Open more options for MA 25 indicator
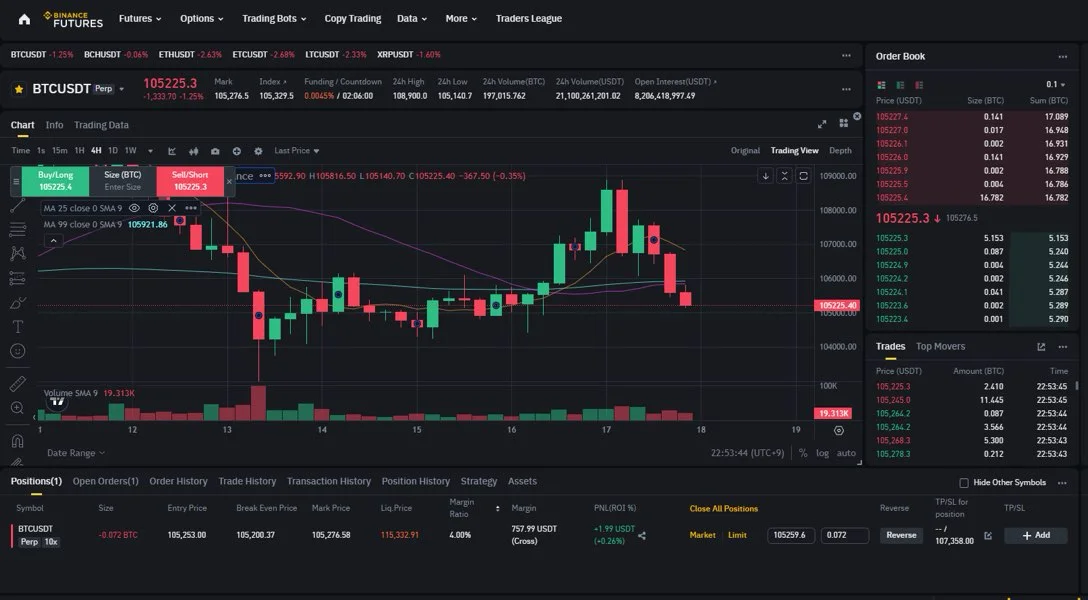This screenshot has height=600, width=1088. click(191, 208)
